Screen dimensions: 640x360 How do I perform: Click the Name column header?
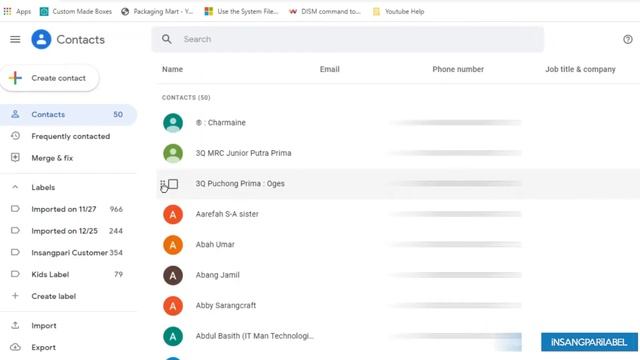click(172, 69)
